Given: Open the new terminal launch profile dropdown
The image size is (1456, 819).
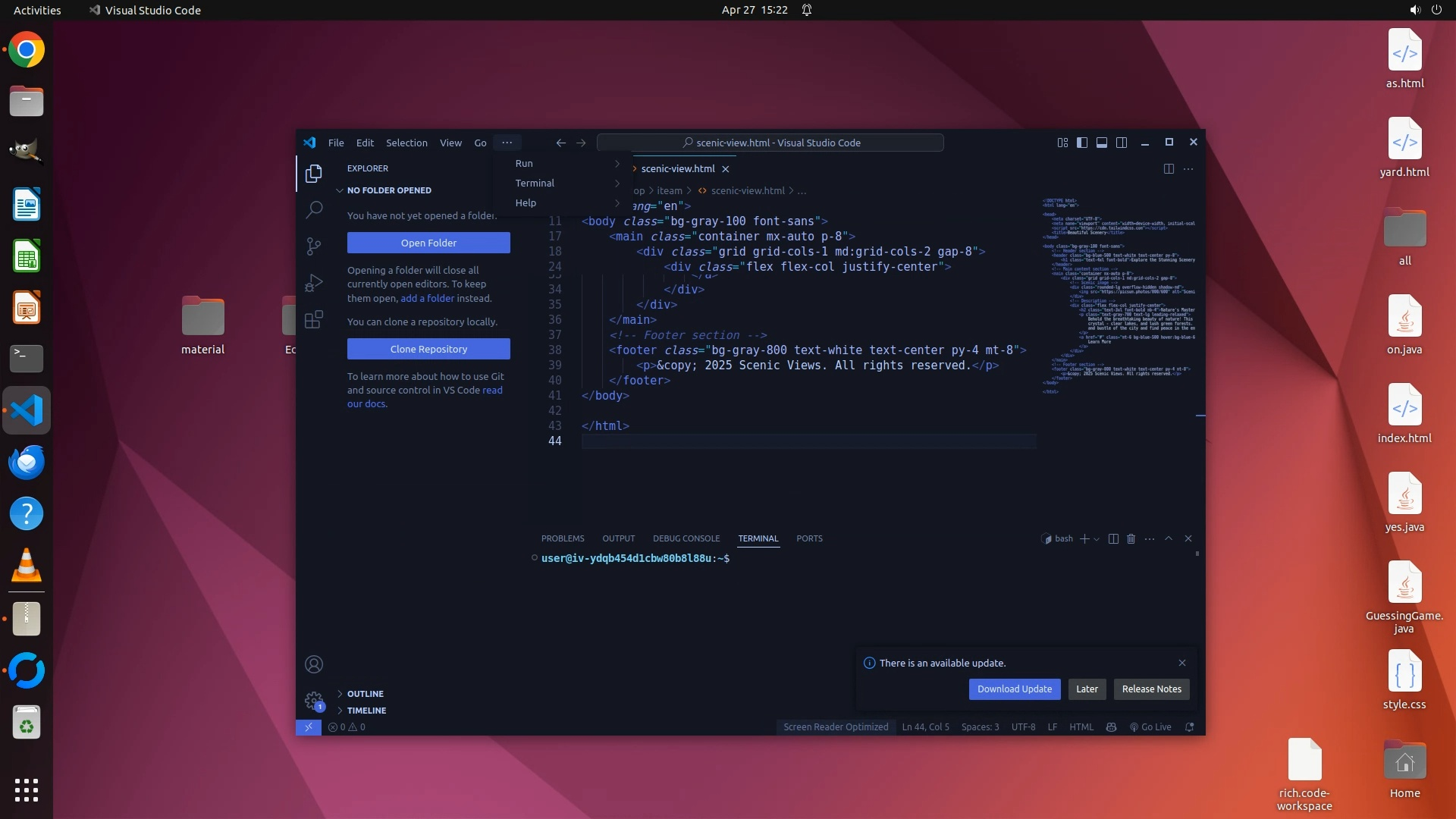Looking at the screenshot, I should [x=1097, y=539].
